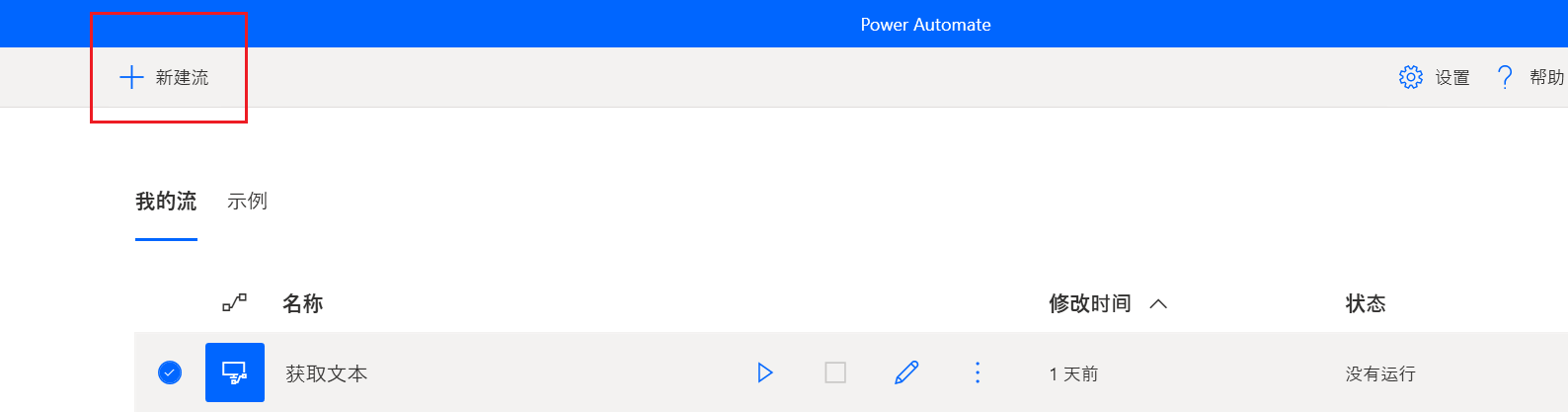Toggle sort arrow beside 修改时间

1159,303
